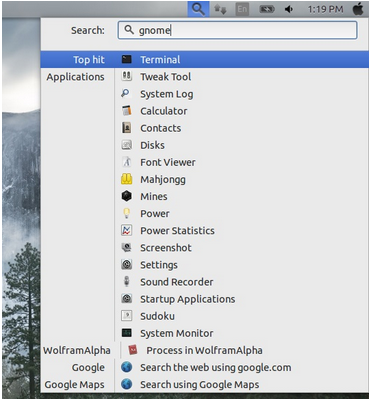371x399 pixels.
Task: Click the apple logo session menu
Action: pos(358,9)
